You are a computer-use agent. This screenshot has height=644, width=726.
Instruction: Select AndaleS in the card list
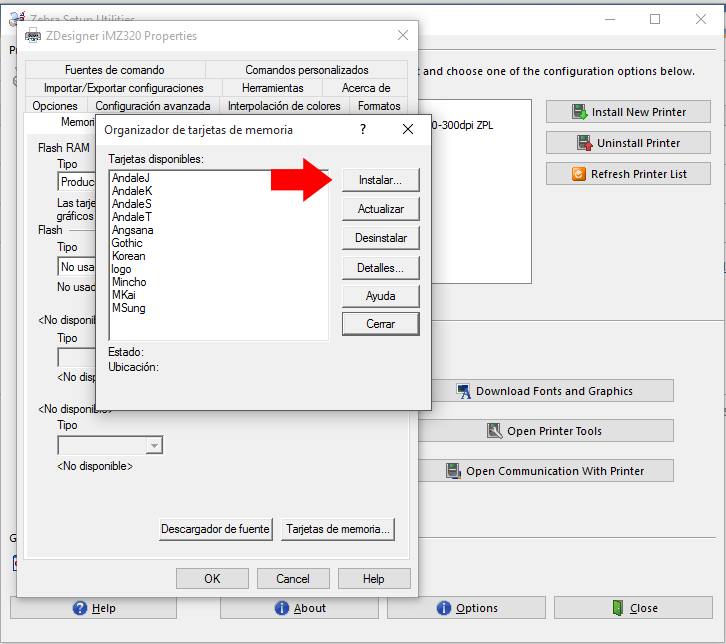tap(131, 204)
